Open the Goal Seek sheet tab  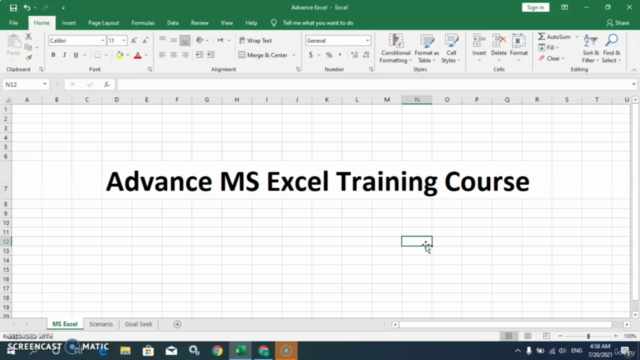tap(138, 324)
